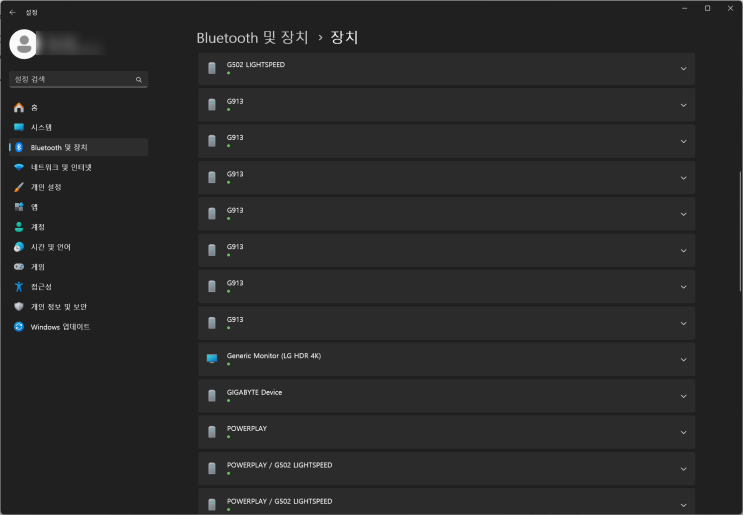Screen dimensions: 743x515
Task: Open 개인 설정 via its paintbrush icon
Action: [x=19, y=187]
